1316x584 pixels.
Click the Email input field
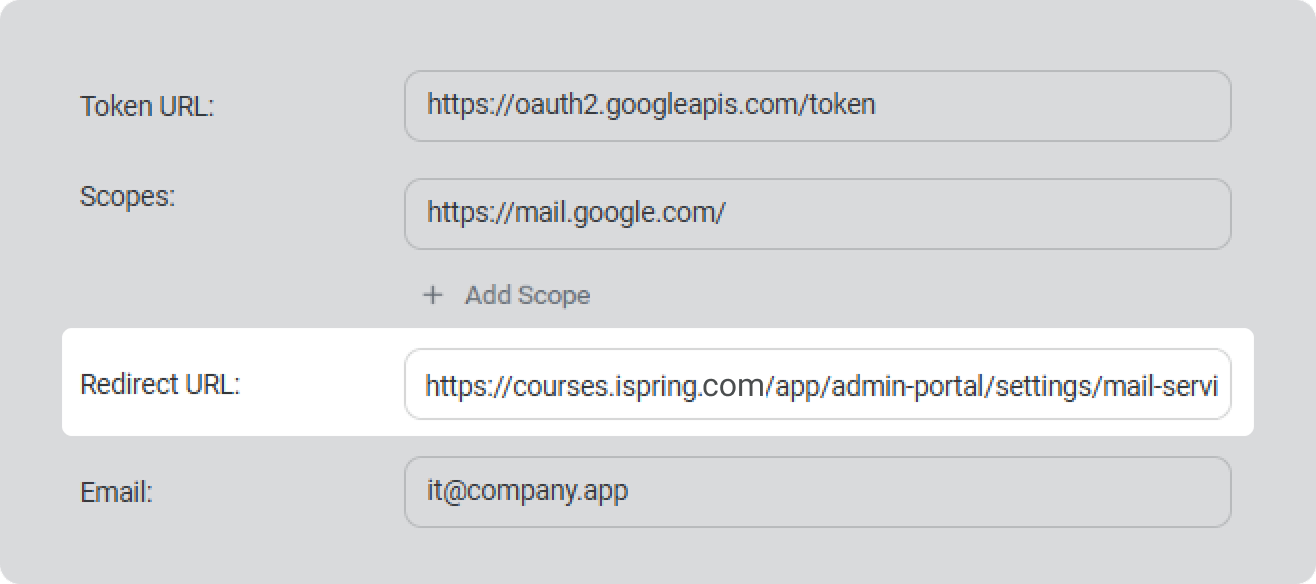point(816,491)
